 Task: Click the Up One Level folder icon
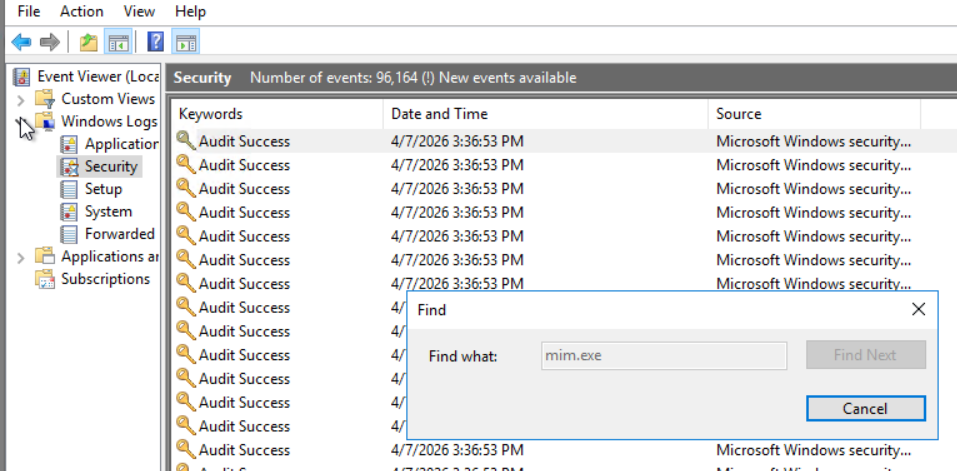pos(89,42)
